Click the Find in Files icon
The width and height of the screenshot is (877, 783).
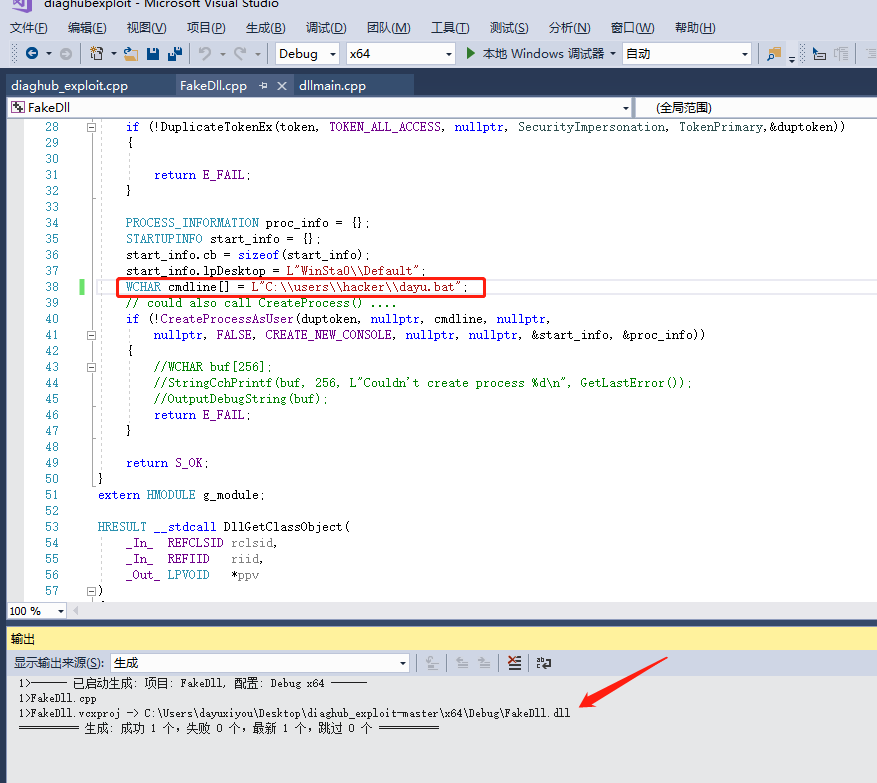point(774,54)
